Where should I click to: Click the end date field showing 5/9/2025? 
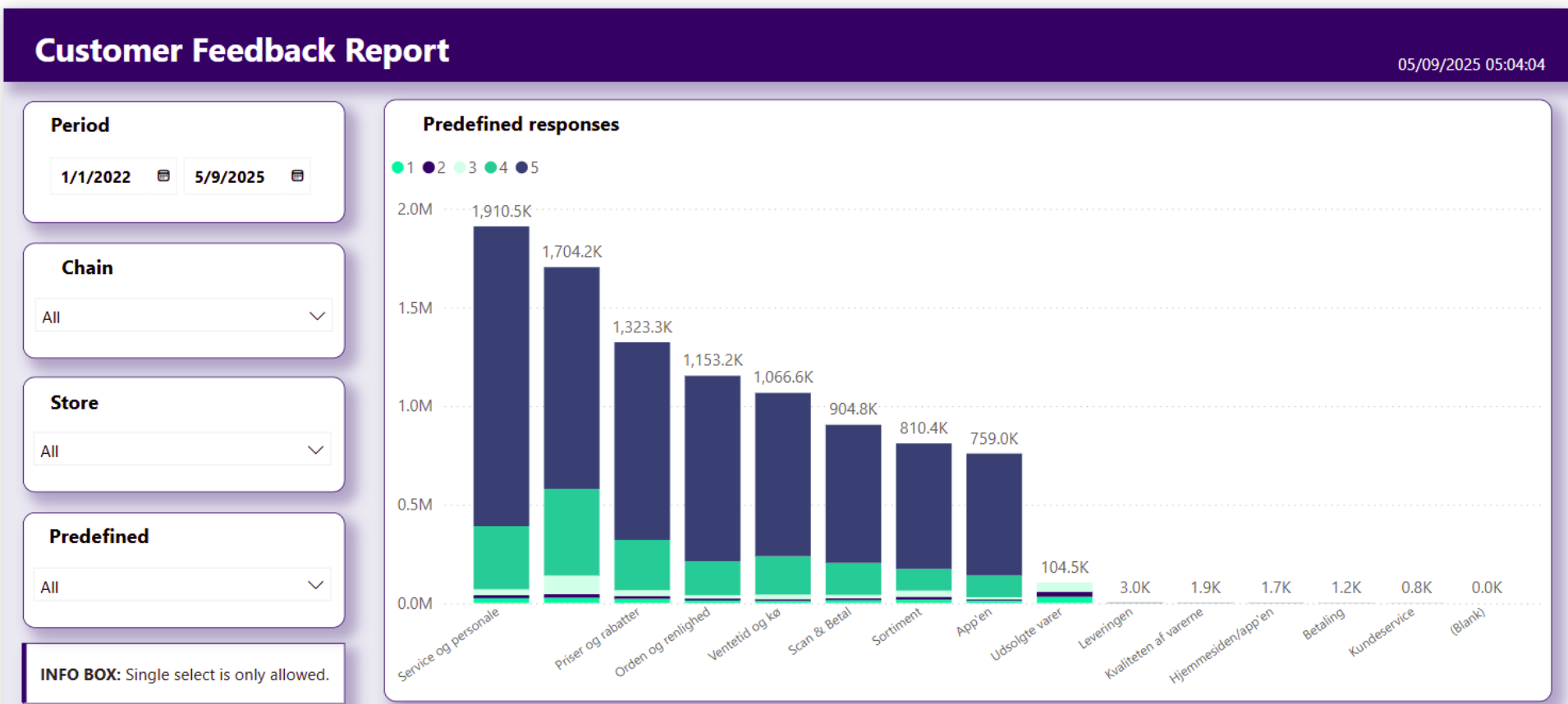coord(247,176)
